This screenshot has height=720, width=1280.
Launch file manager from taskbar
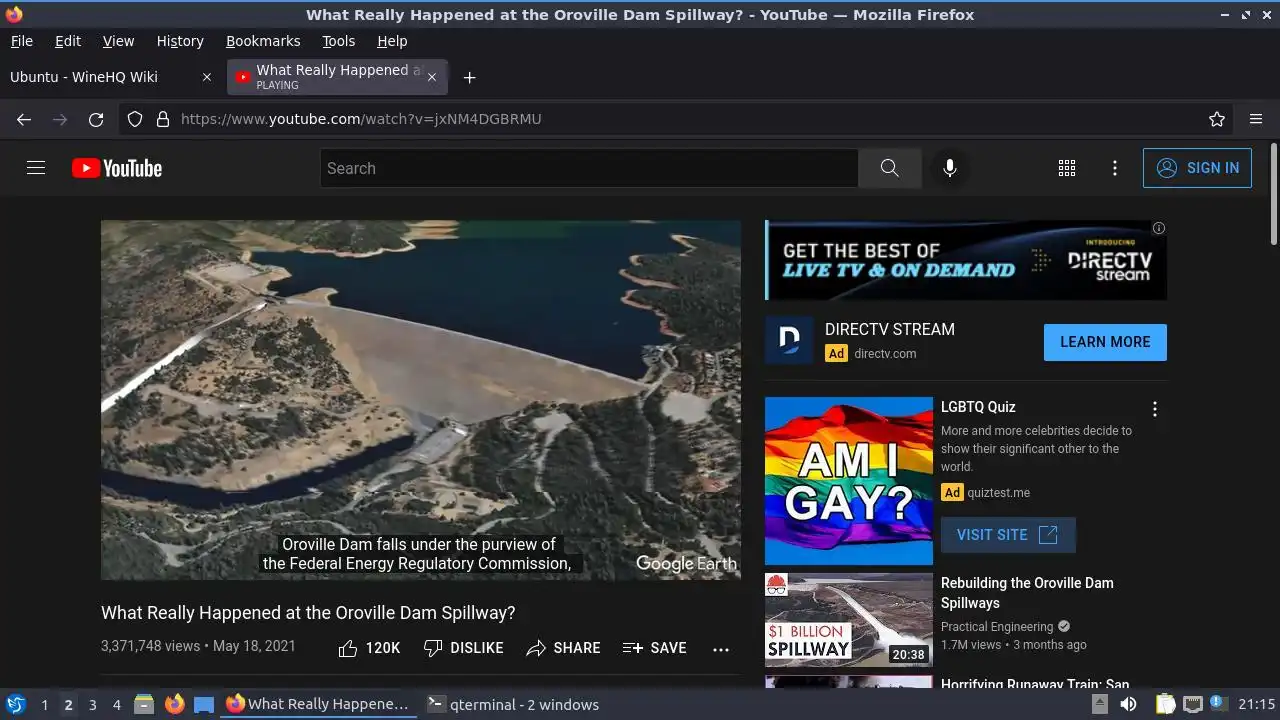(x=144, y=704)
